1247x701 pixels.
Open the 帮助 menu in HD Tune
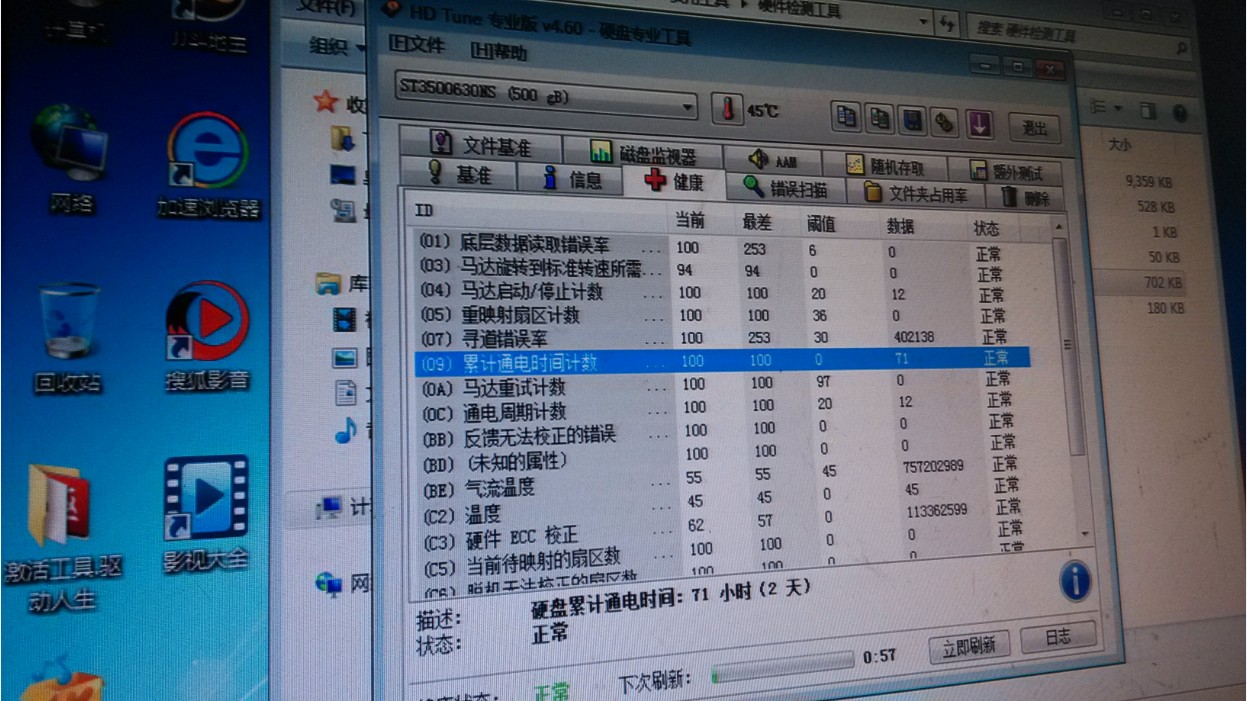pos(497,51)
